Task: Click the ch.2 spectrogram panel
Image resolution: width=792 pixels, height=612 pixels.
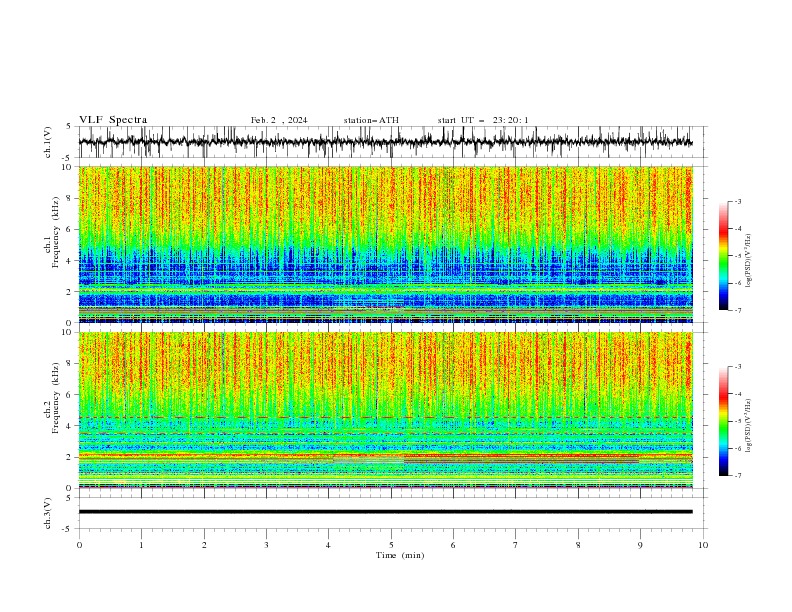Action: point(385,410)
